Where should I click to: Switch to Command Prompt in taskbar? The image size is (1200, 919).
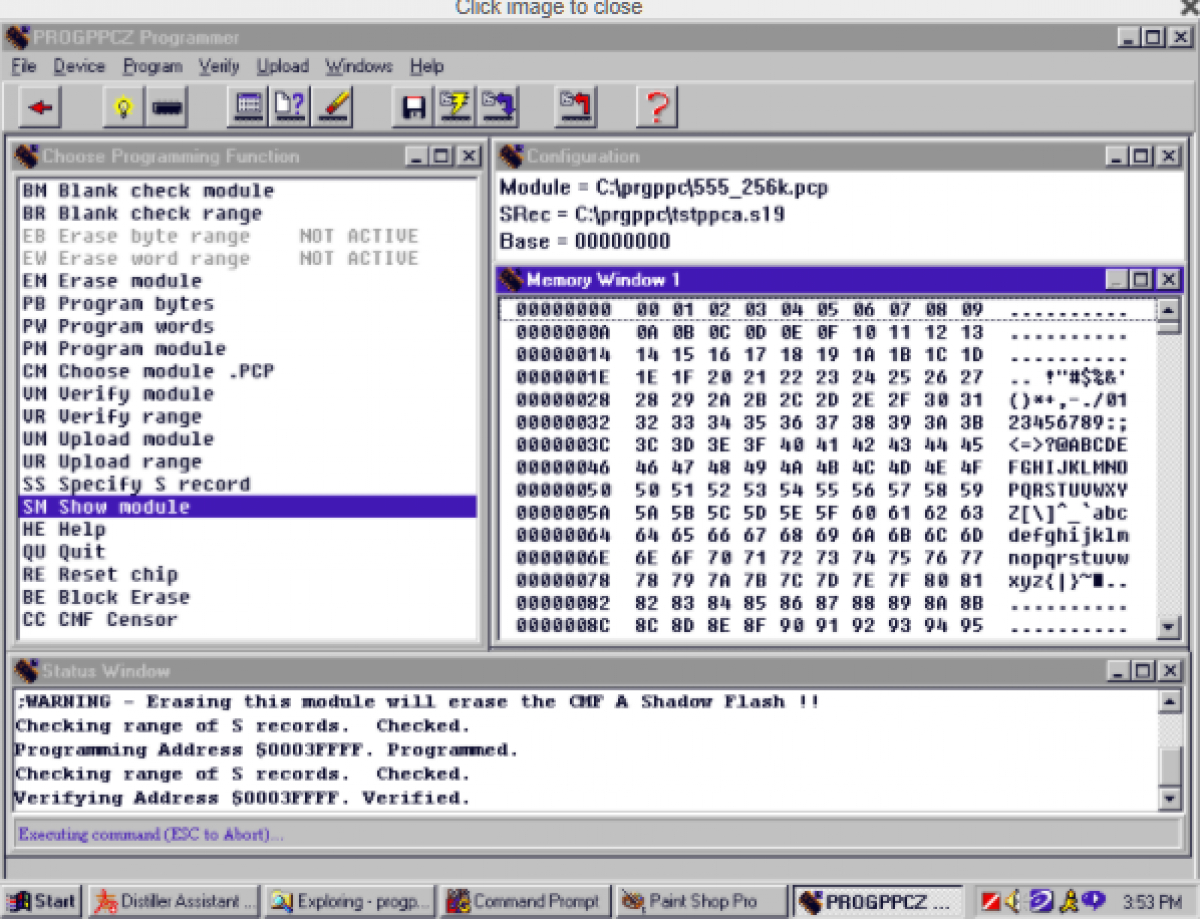[x=525, y=901]
